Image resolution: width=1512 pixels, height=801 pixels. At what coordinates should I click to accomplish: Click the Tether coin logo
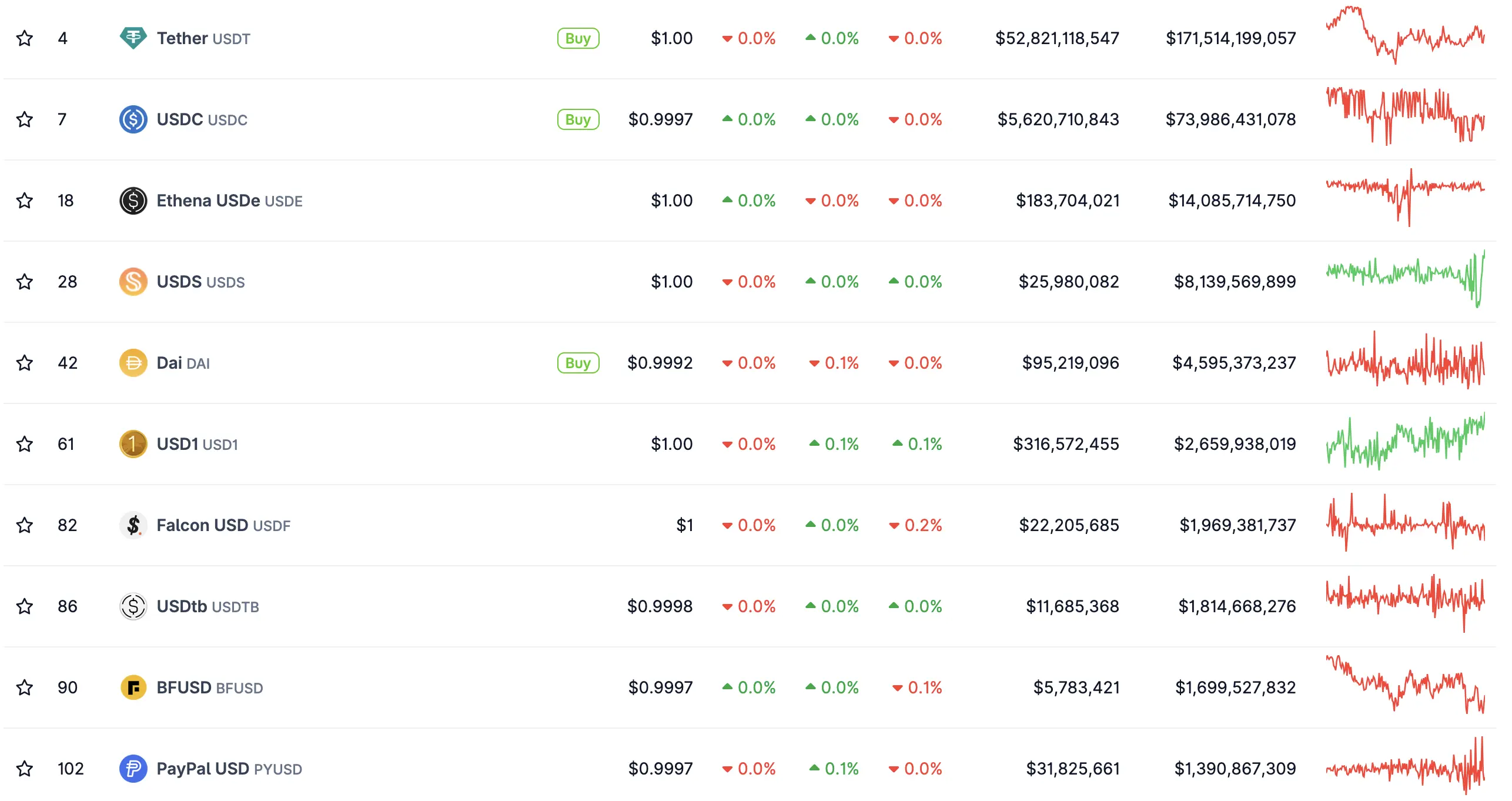click(134, 38)
